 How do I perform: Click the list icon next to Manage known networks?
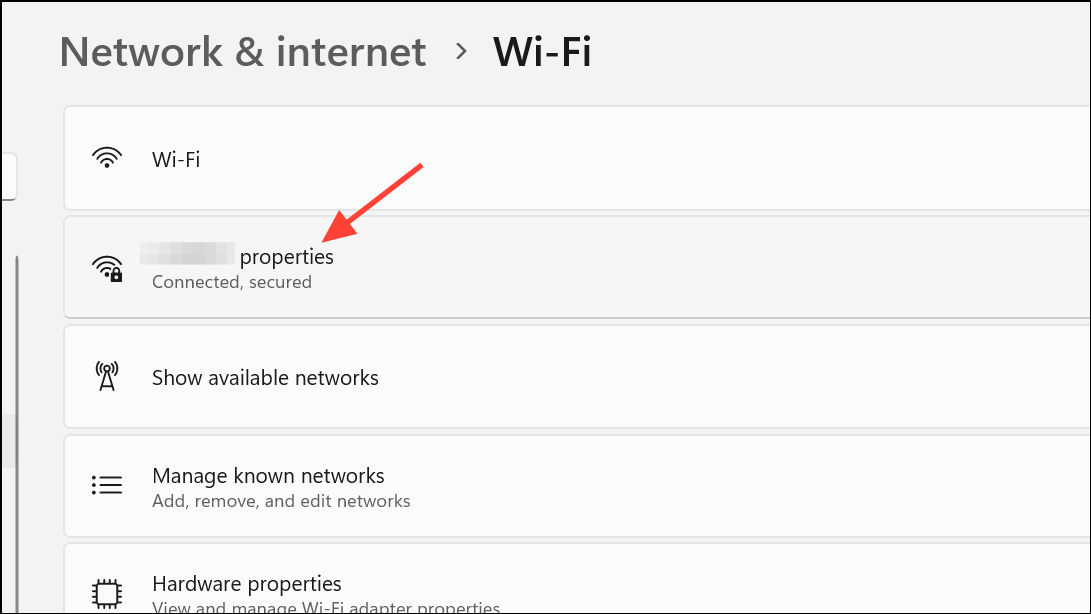(x=107, y=485)
